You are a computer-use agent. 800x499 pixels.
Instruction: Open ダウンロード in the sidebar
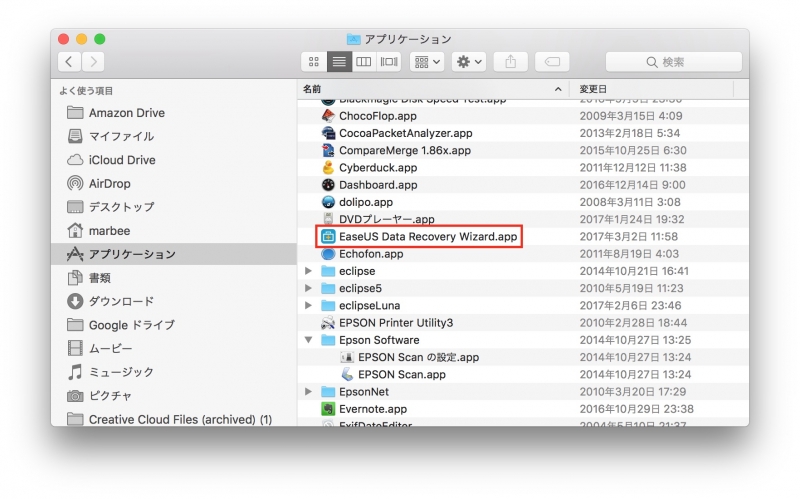[121, 301]
